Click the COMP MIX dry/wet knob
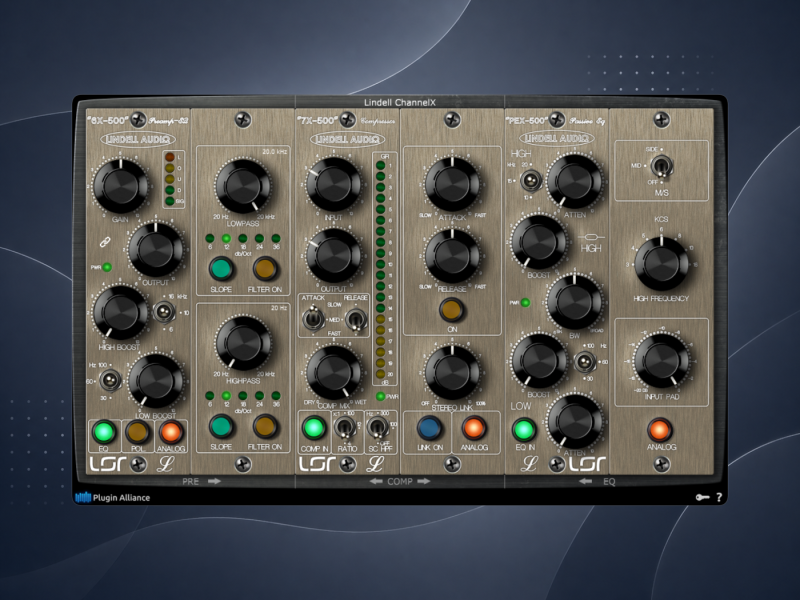Screen dimensions: 800x600 [x=334, y=372]
